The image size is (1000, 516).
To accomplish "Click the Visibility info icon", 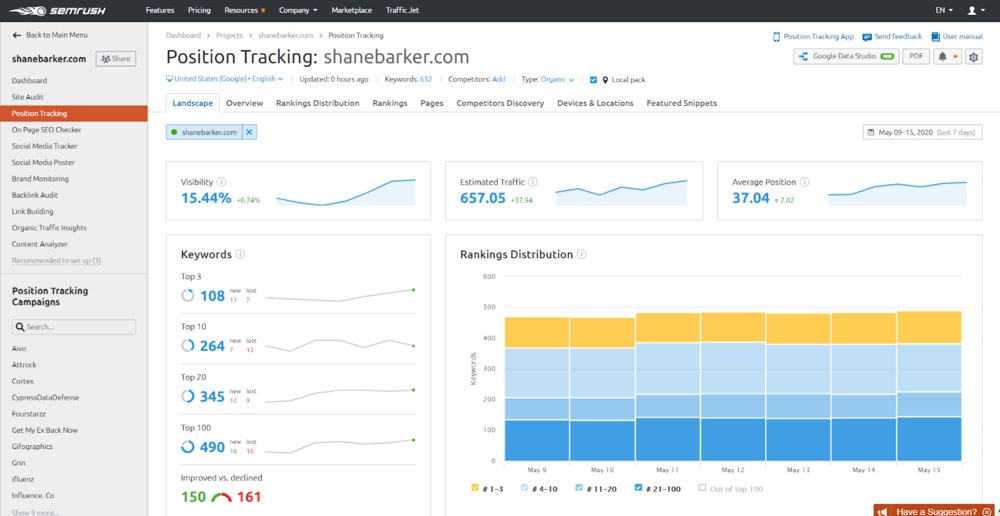I will click(x=221, y=182).
